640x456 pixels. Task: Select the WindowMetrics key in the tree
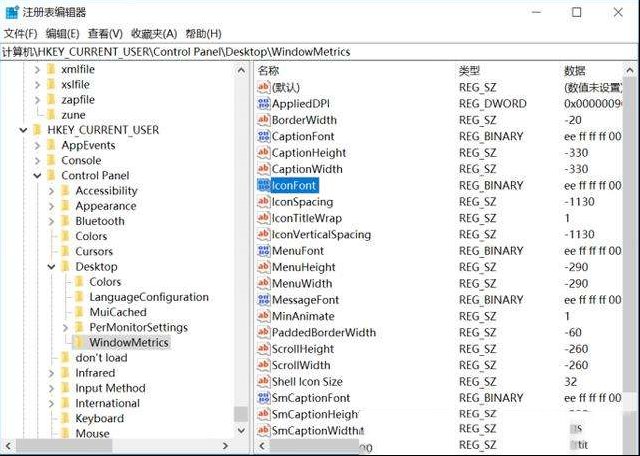click(x=129, y=343)
